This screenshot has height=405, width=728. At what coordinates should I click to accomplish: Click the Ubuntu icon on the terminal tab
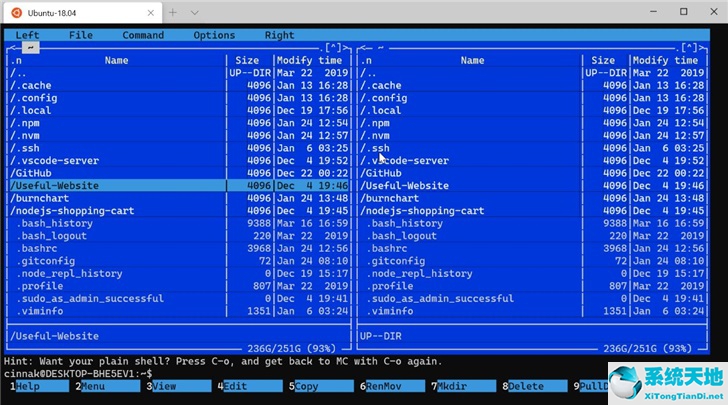(x=16, y=13)
